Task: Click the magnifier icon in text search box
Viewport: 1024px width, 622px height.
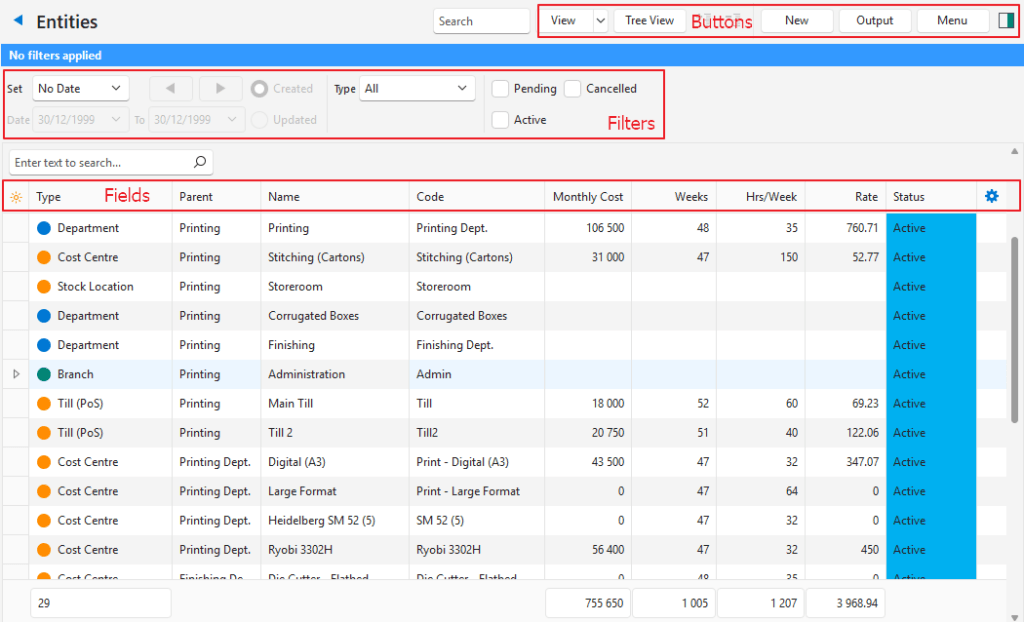Action: [200, 162]
